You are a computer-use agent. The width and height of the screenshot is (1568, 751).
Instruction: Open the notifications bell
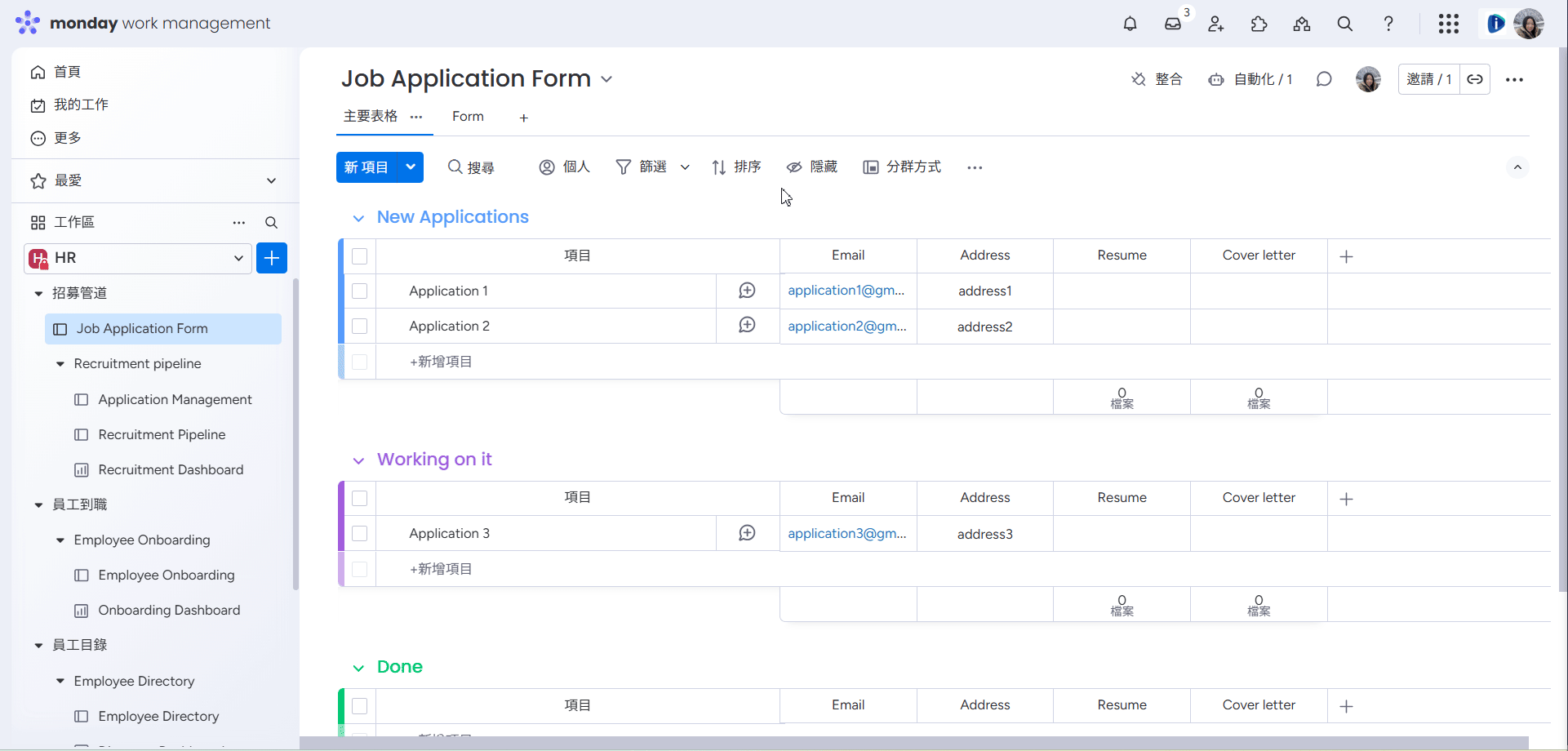(x=1130, y=24)
